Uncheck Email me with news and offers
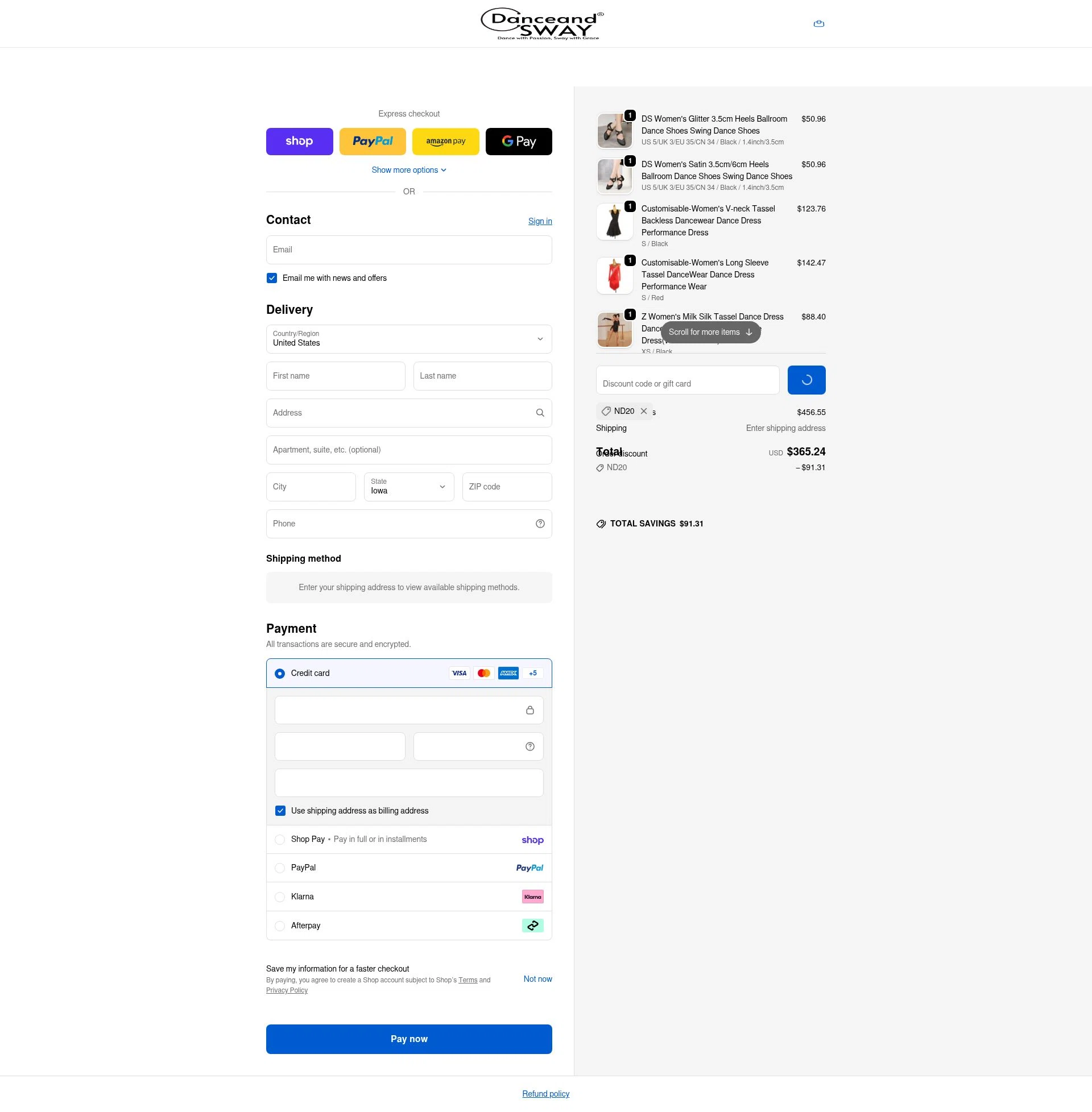Screen dimensions: 1092x1112 click(x=271, y=277)
